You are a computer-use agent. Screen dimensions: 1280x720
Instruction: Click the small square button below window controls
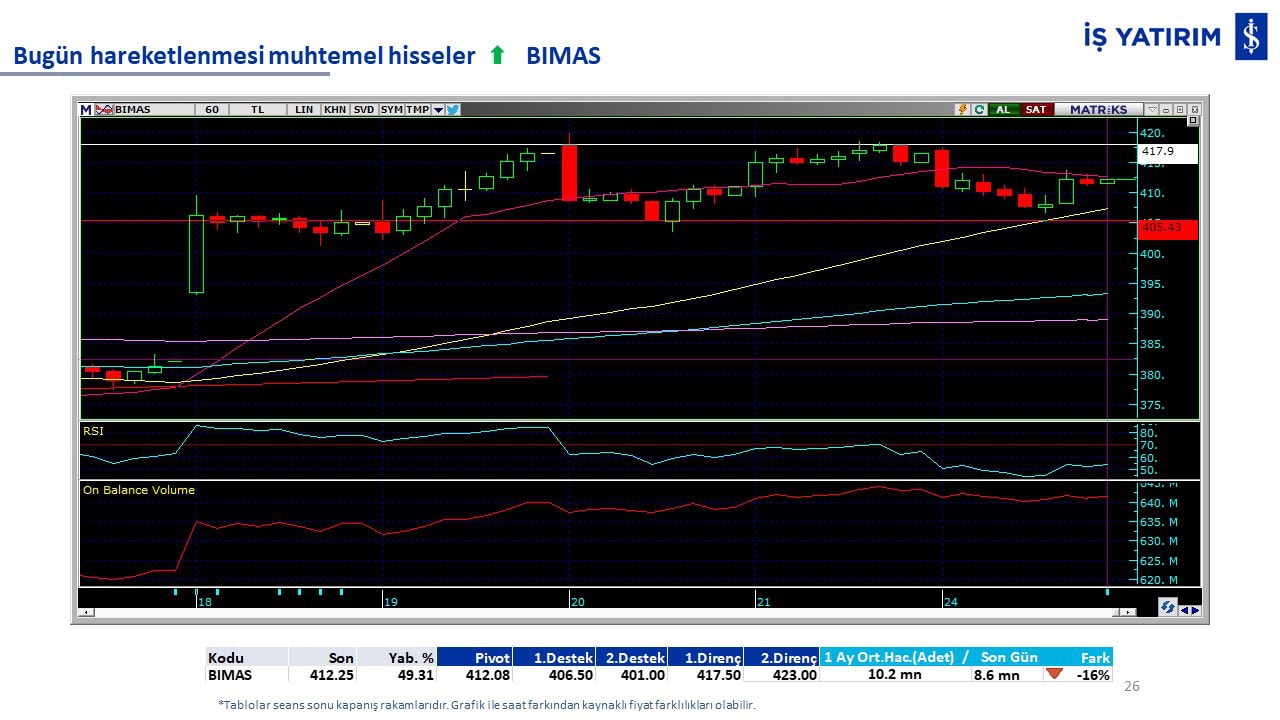[1192, 121]
